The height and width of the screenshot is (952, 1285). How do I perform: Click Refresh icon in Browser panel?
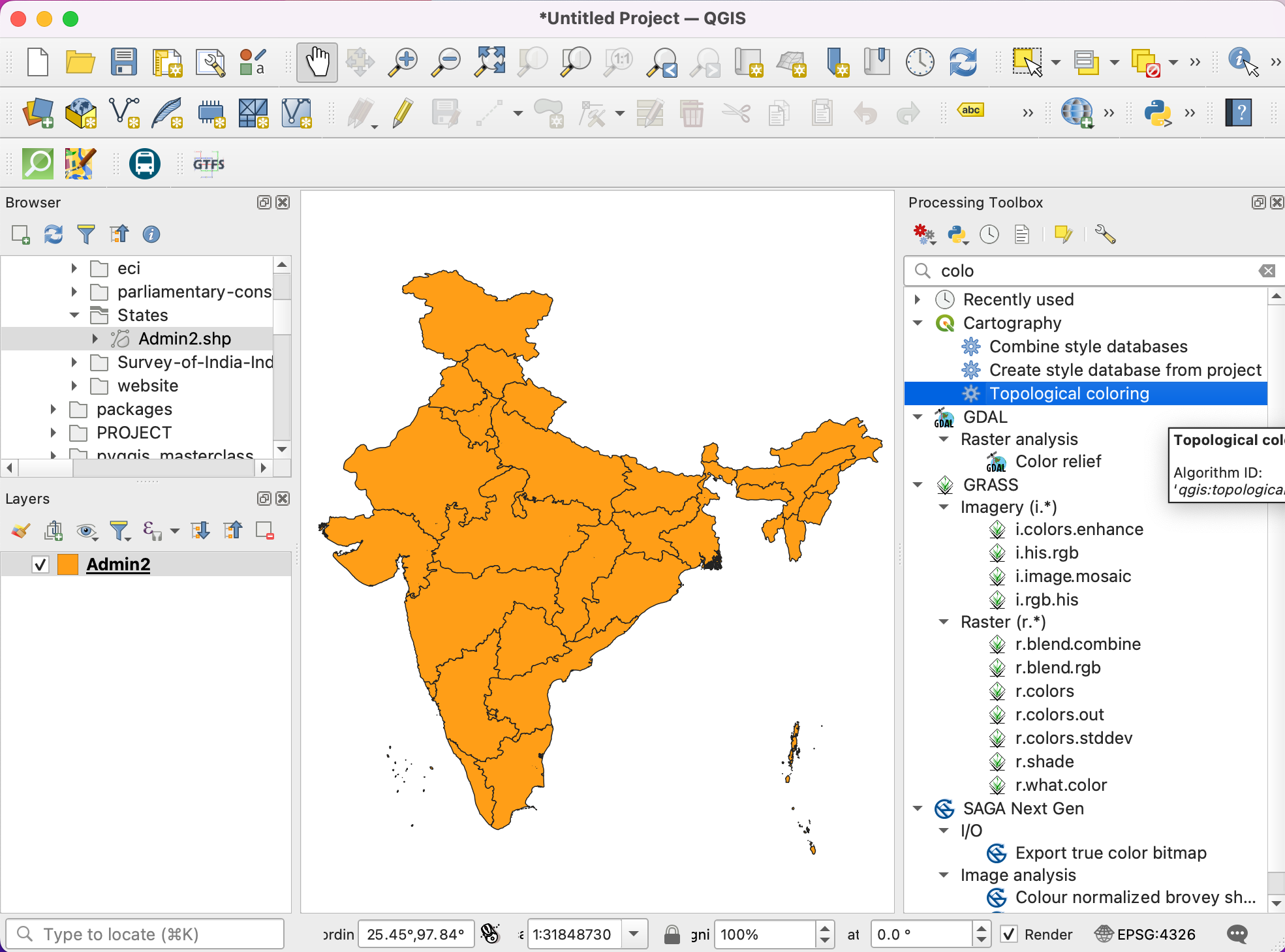click(54, 235)
